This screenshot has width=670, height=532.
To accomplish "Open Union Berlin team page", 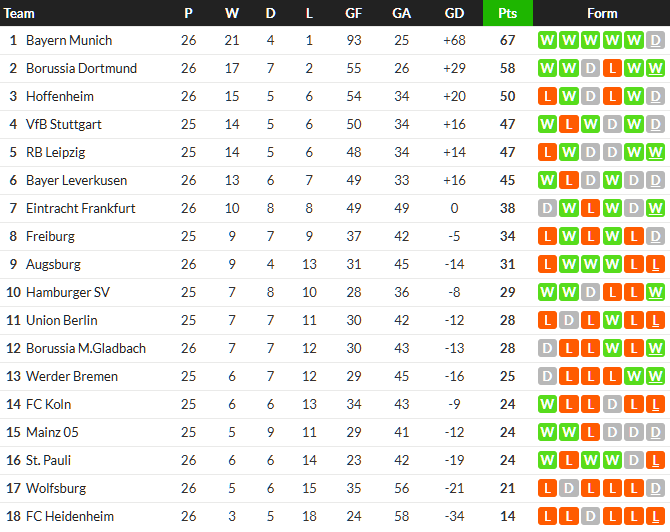I will coord(62,321).
